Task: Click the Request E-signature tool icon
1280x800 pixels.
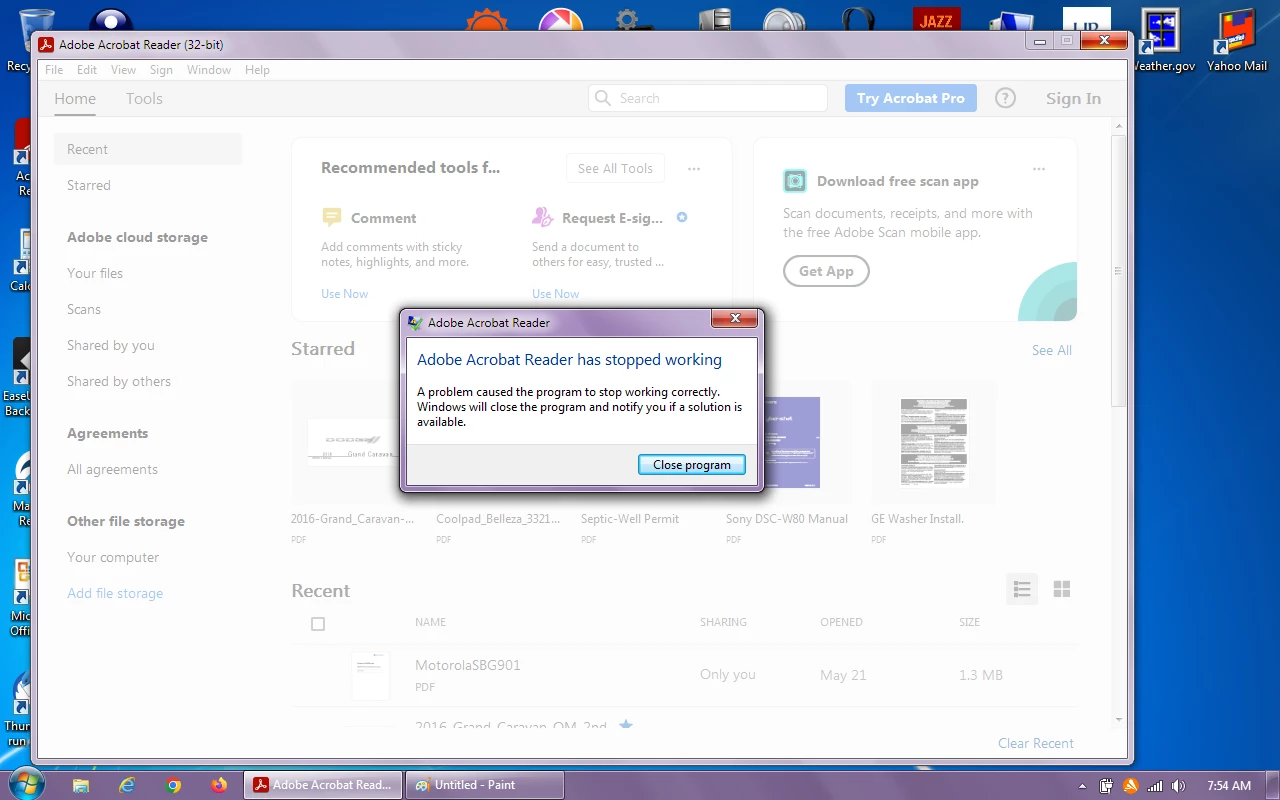Action: [543, 217]
